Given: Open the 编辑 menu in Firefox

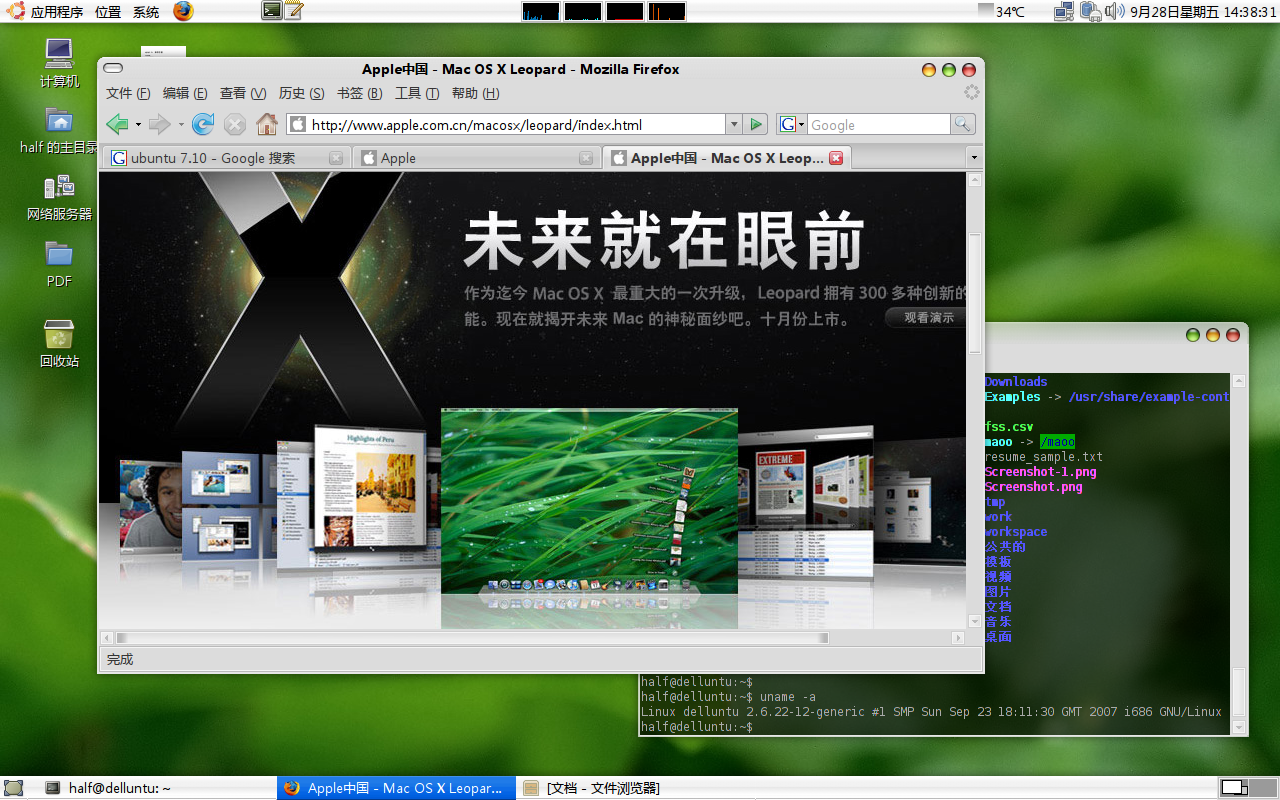Looking at the screenshot, I should (x=185, y=93).
